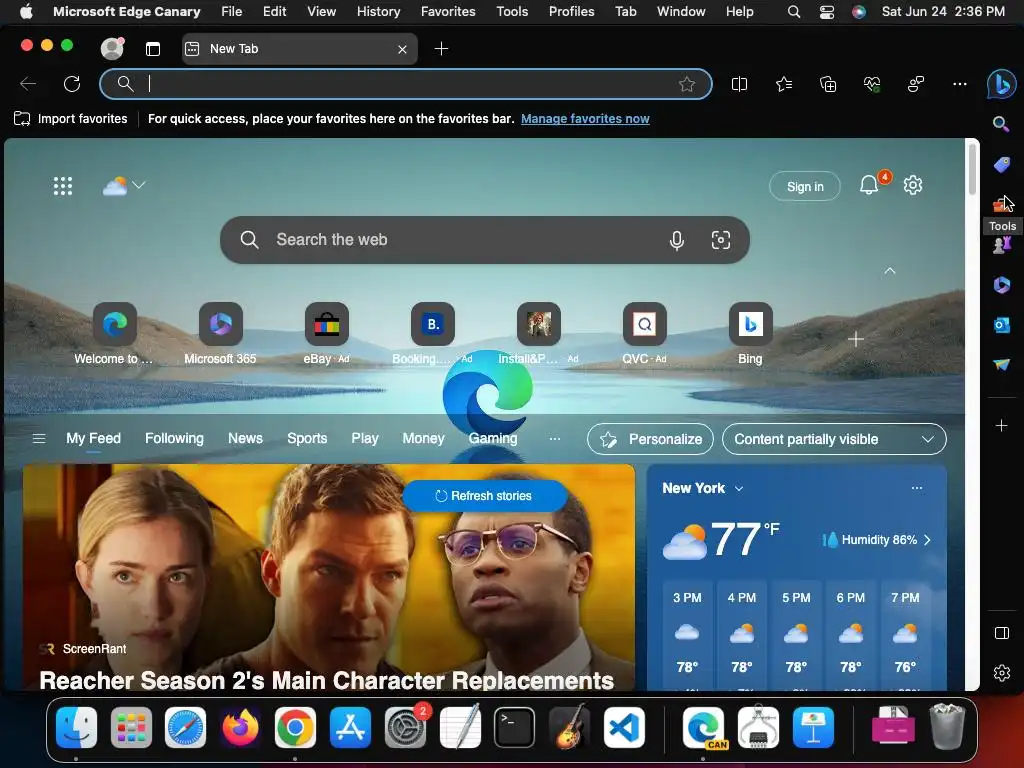Open the Booking quick link tile
The height and width of the screenshot is (768, 1024).
coord(432,334)
